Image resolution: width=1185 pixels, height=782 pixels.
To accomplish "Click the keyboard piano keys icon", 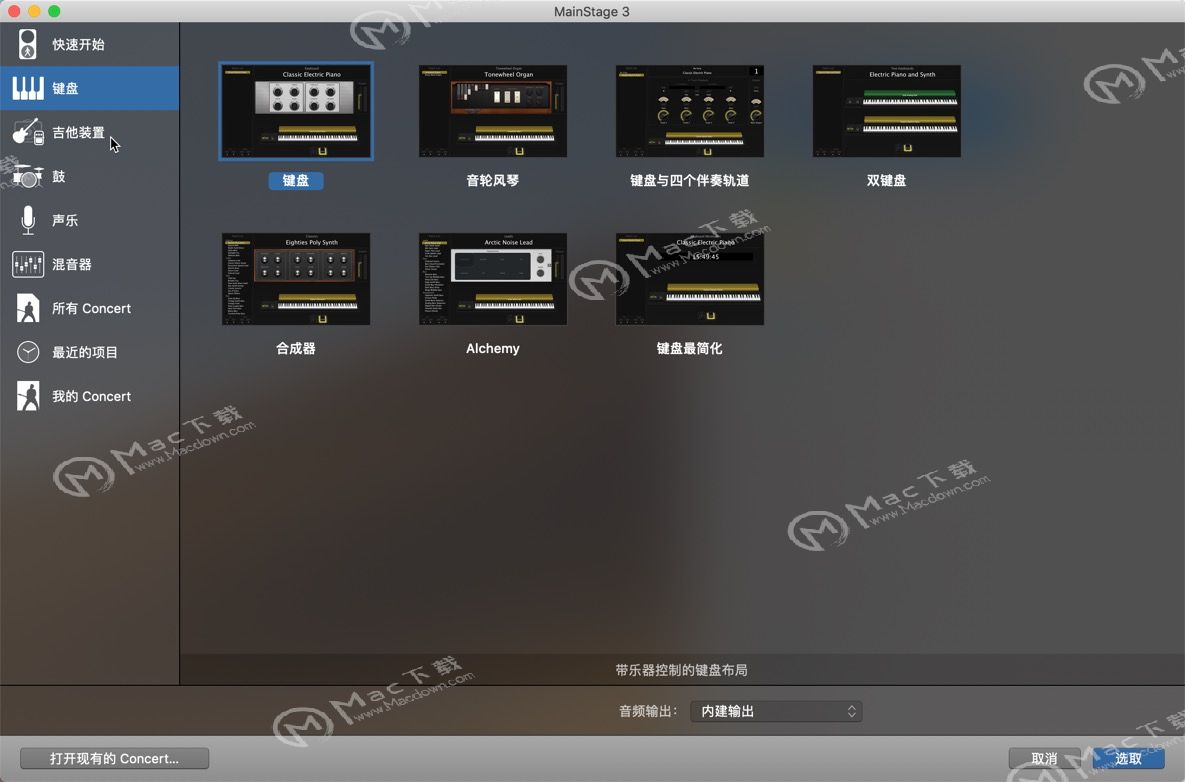I will 28,88.
